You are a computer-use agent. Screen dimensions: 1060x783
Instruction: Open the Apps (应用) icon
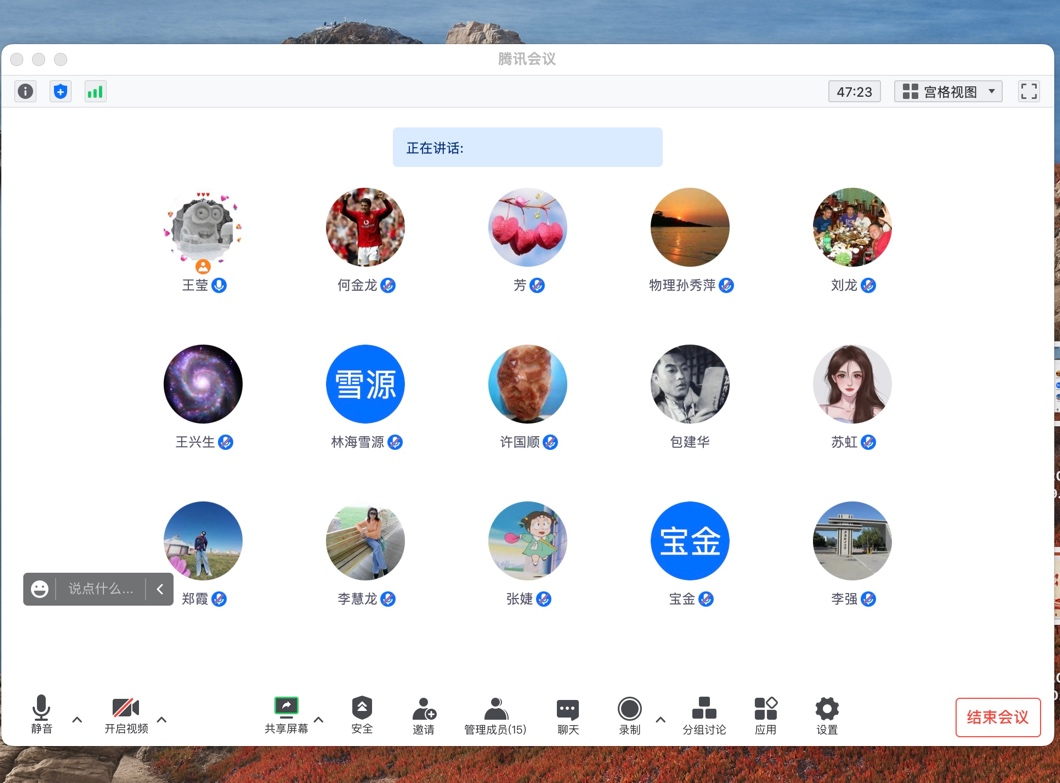765,716
